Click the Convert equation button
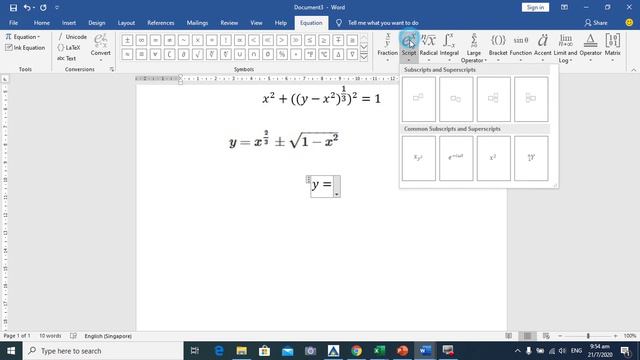This screenshot has height=360, width=640. (100, 47)
